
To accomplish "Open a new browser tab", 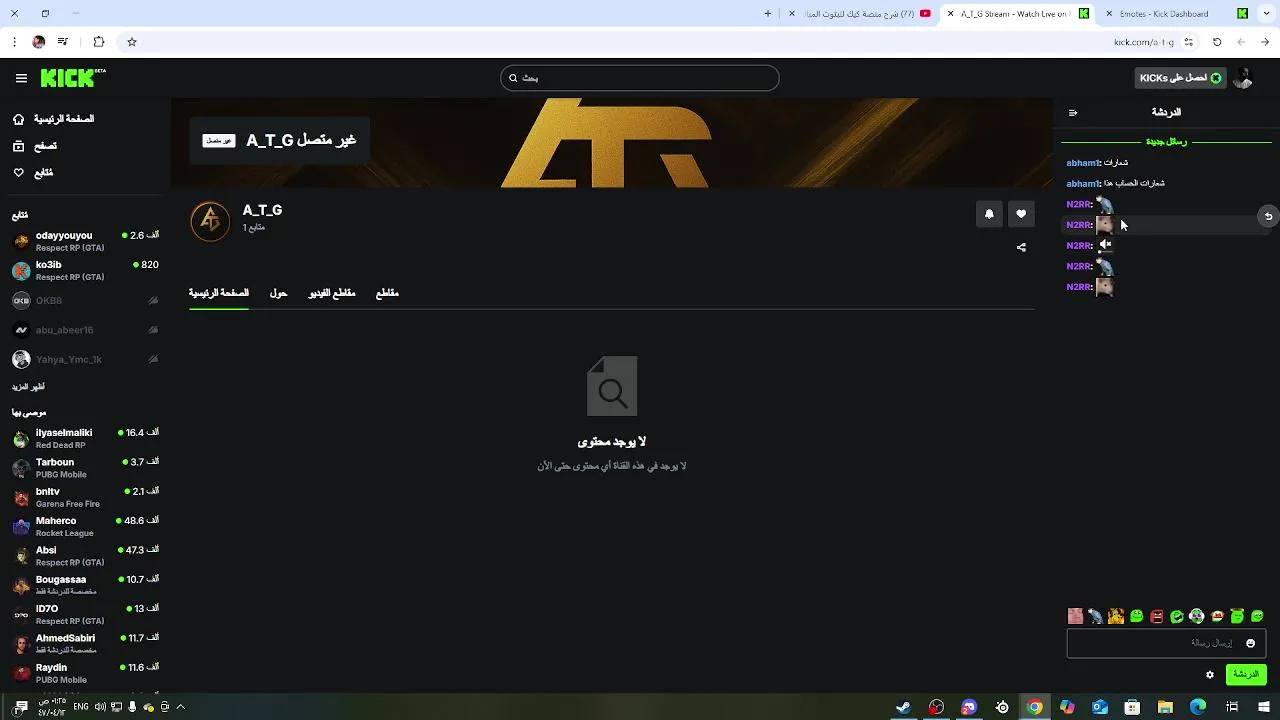I will point(768,14).
